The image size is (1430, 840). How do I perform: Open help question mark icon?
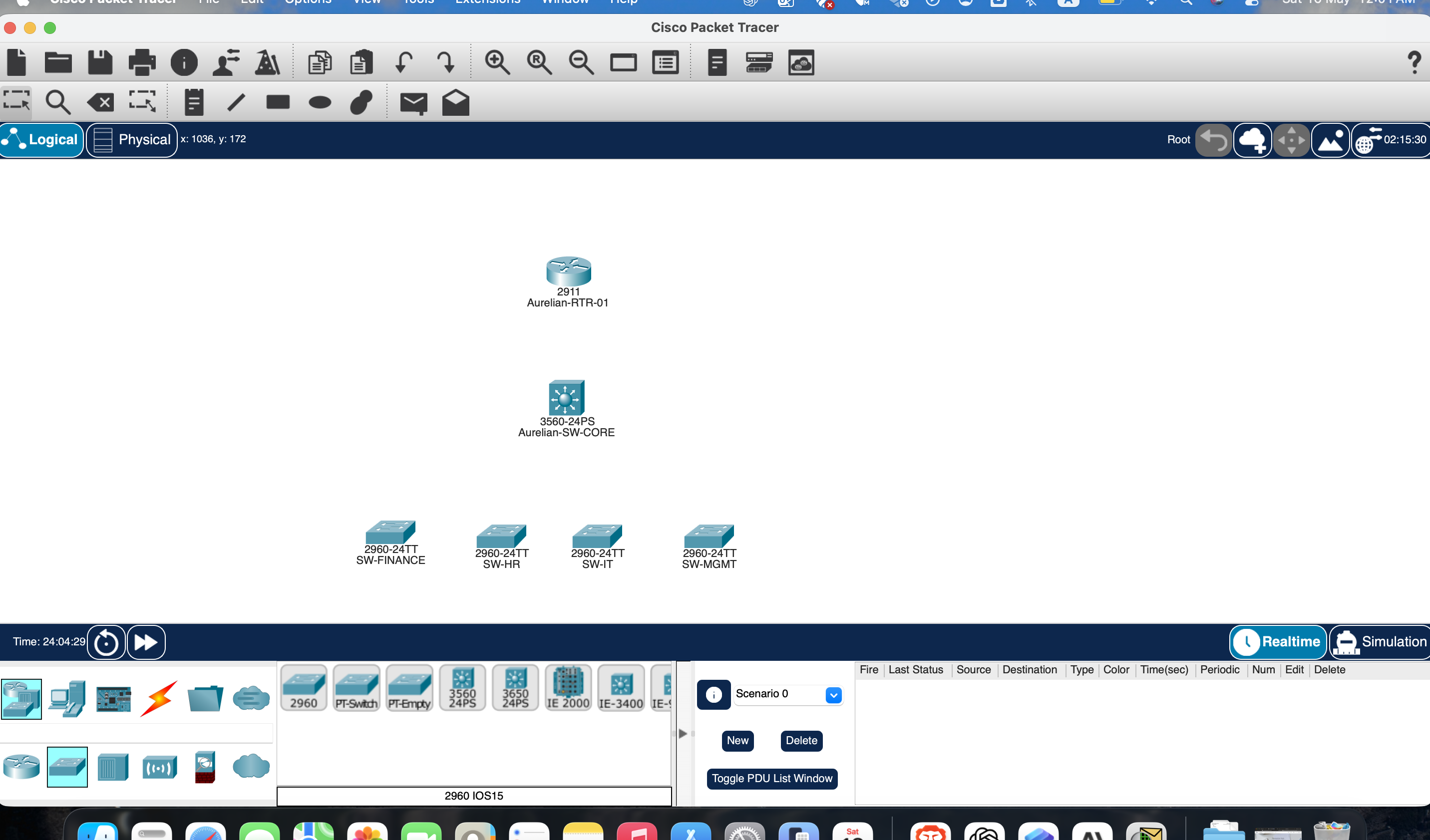[1414, 62]
